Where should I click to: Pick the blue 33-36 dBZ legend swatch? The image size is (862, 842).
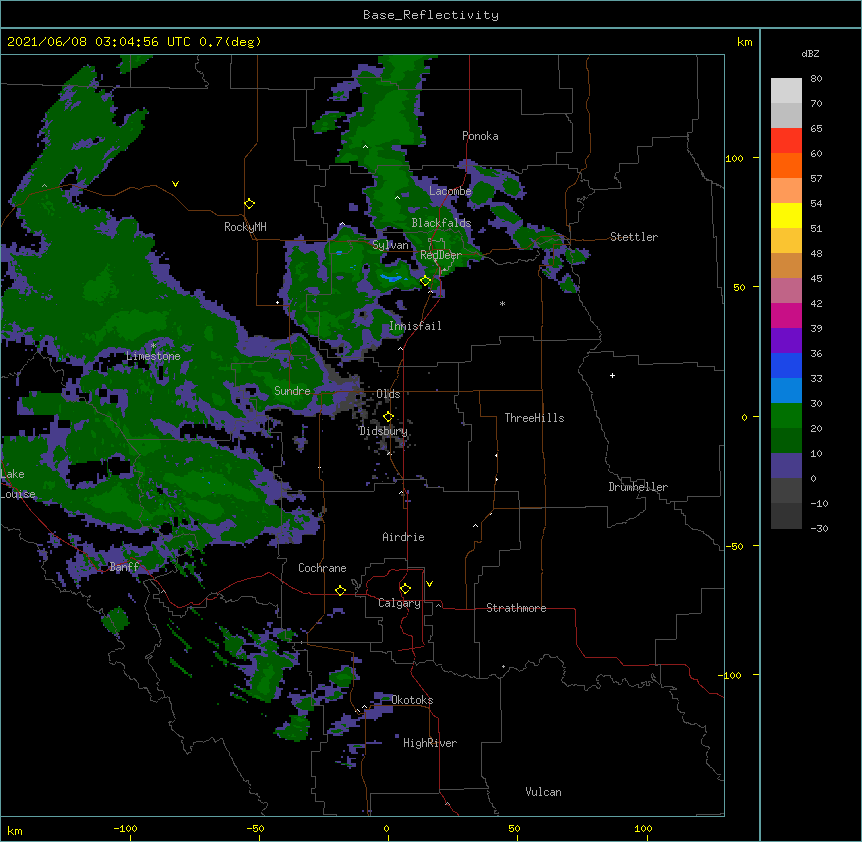pos(786,365)
